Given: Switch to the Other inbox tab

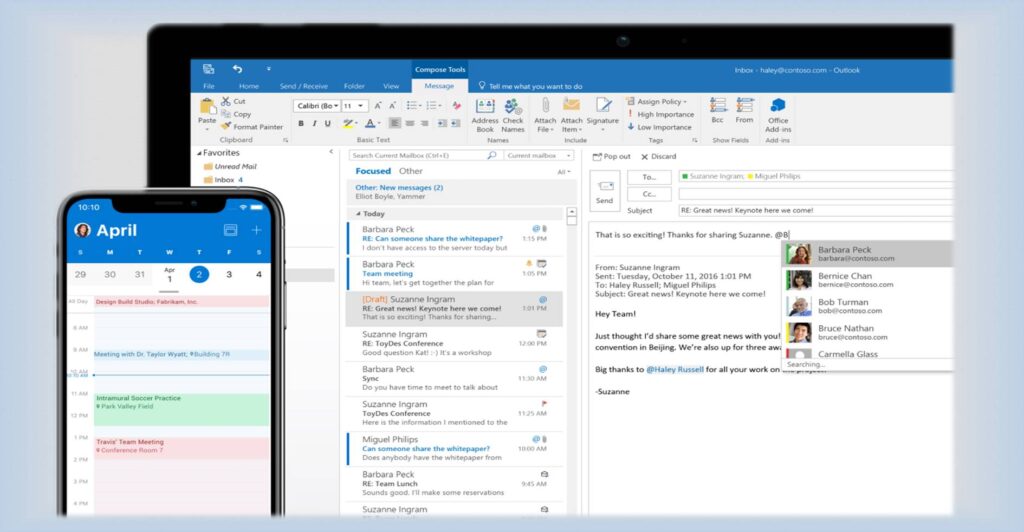Looking at the screenshot, I should point(411,171).
